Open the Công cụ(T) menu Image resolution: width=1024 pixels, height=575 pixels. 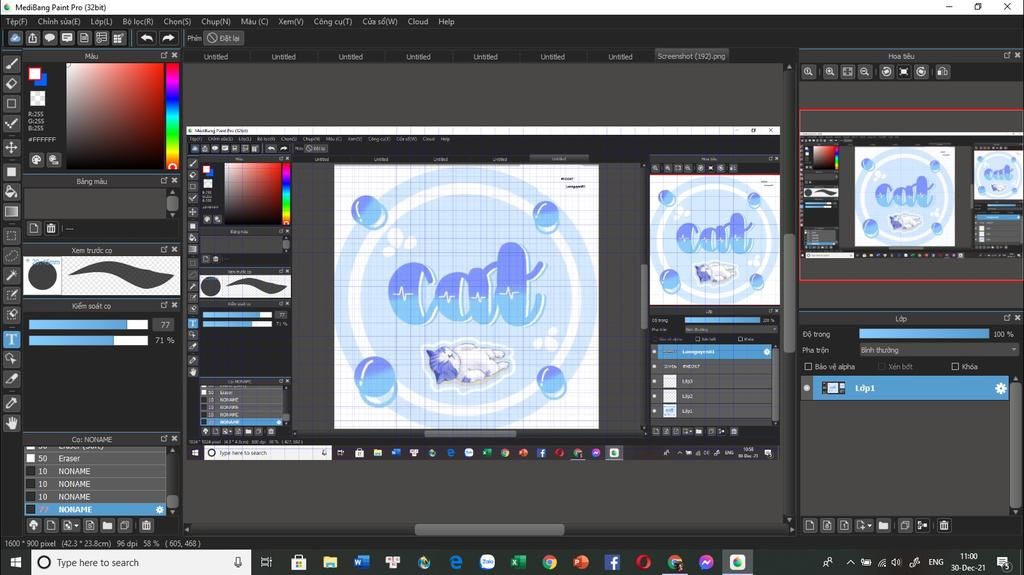[332, 22]
